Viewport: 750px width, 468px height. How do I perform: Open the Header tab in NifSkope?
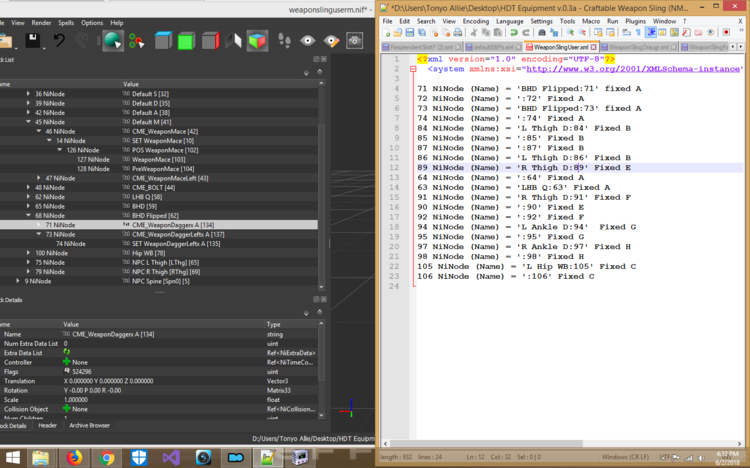[x=47, y=425]
